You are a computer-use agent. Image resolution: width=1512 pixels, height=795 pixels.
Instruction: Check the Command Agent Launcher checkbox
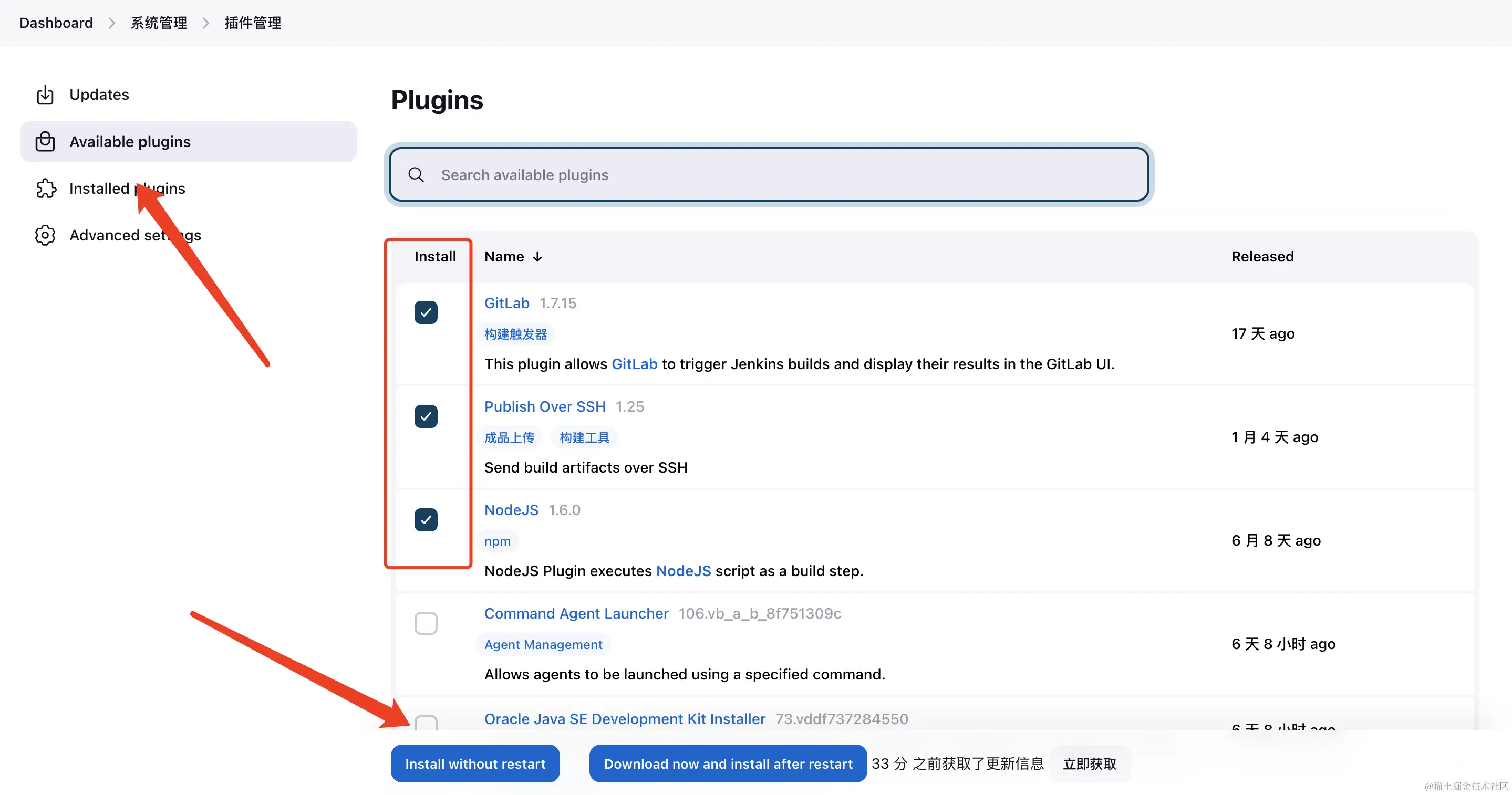(x=426, y=623)
